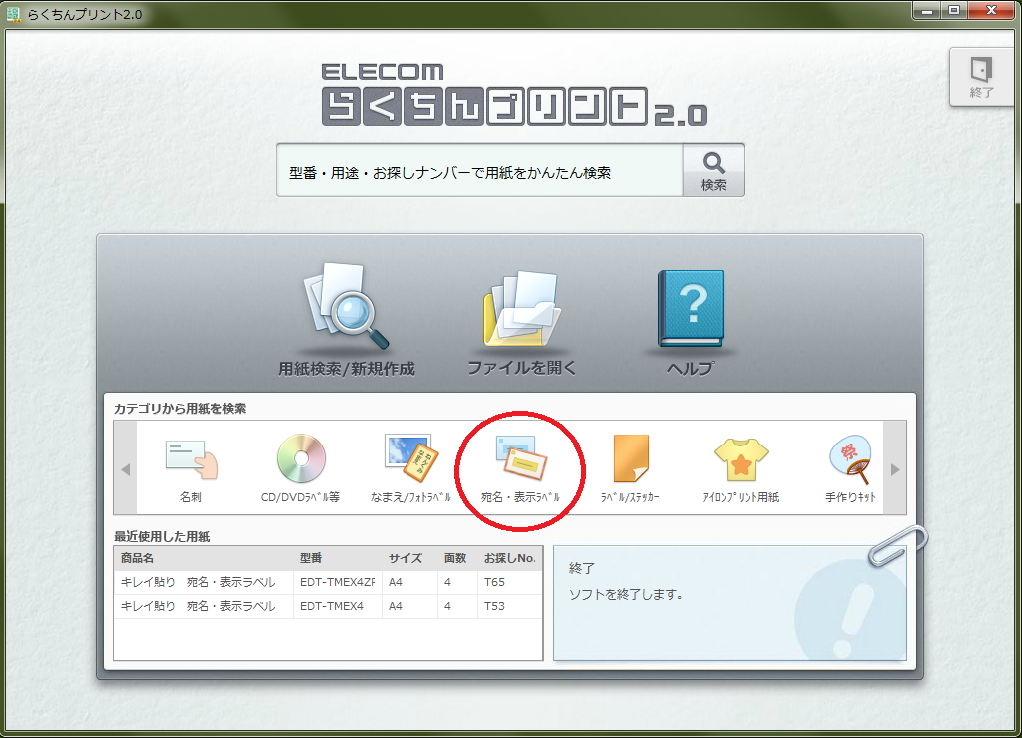Click the お探しNo. column header
This screenshot has width=1022, height=738.
coord(510,558)
